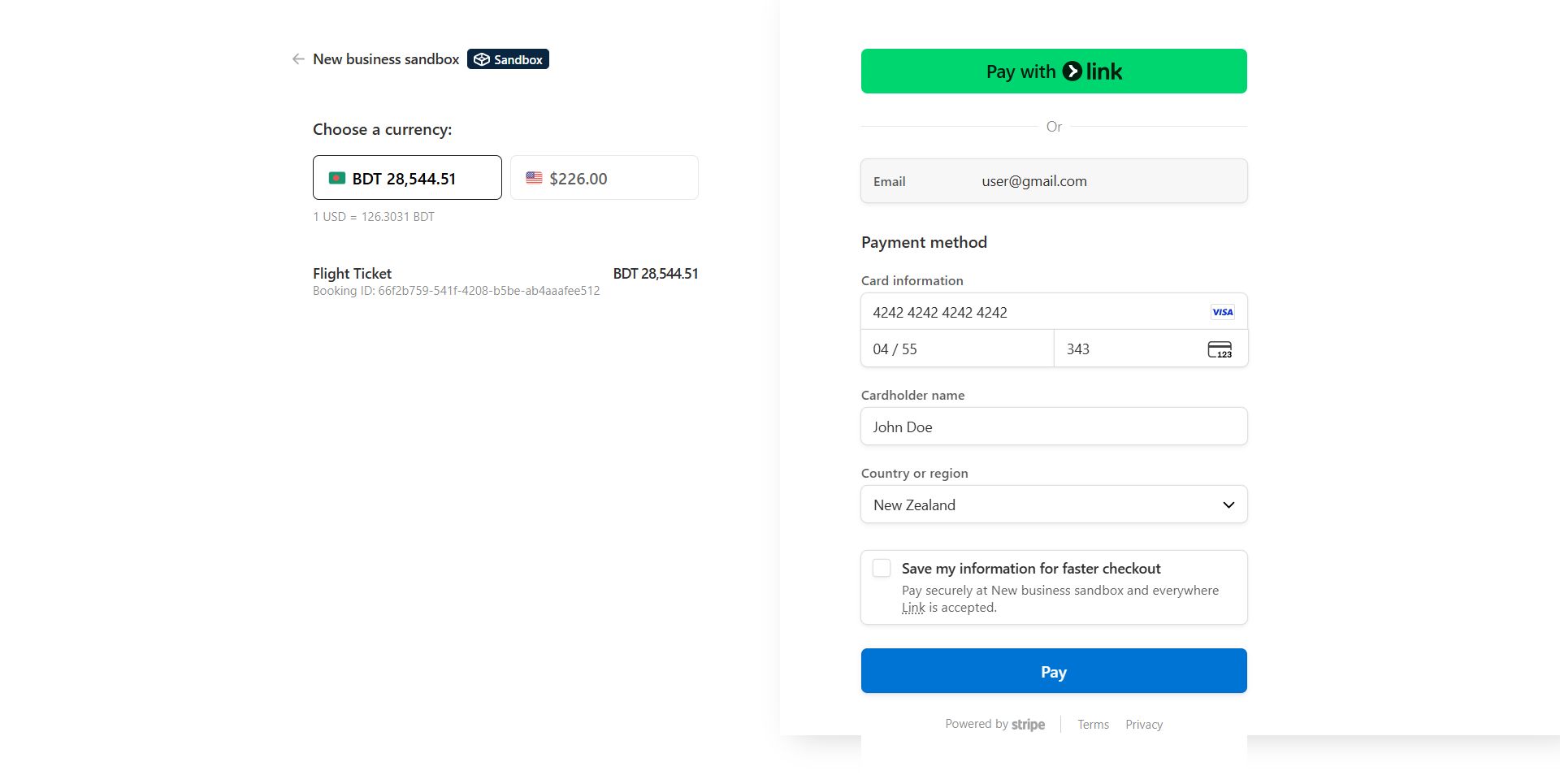Click the Sandbox badge icon
Image resolution: width=1560 pixels, height=784 pixels.
click(x=482, y=59)
